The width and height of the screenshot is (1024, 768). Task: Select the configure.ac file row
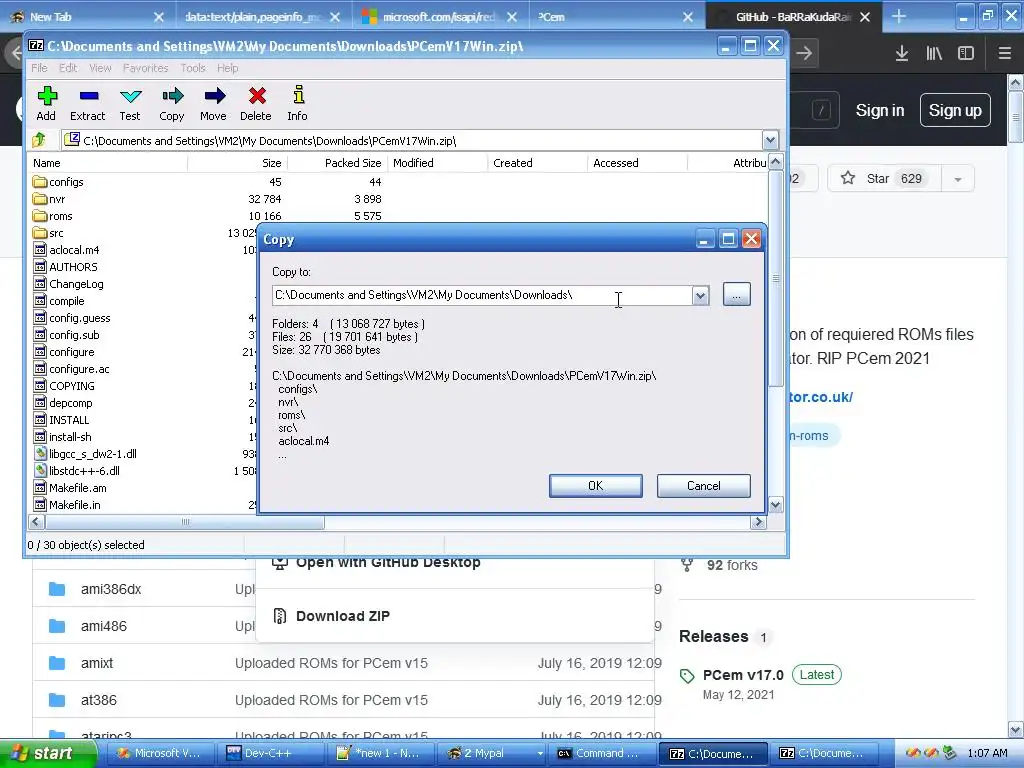(71, 369)
